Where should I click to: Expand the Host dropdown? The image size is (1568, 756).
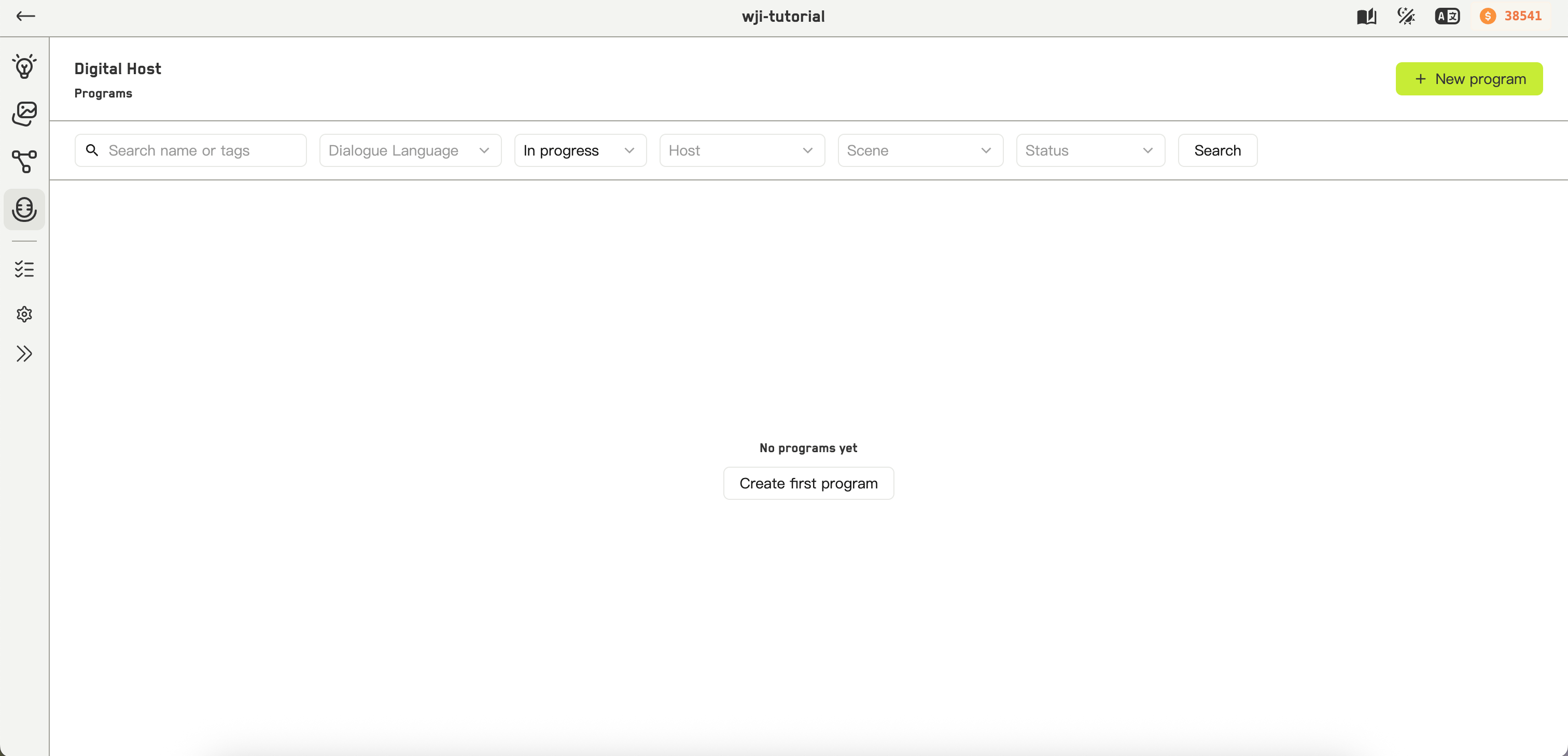click(x=742, y=150)
